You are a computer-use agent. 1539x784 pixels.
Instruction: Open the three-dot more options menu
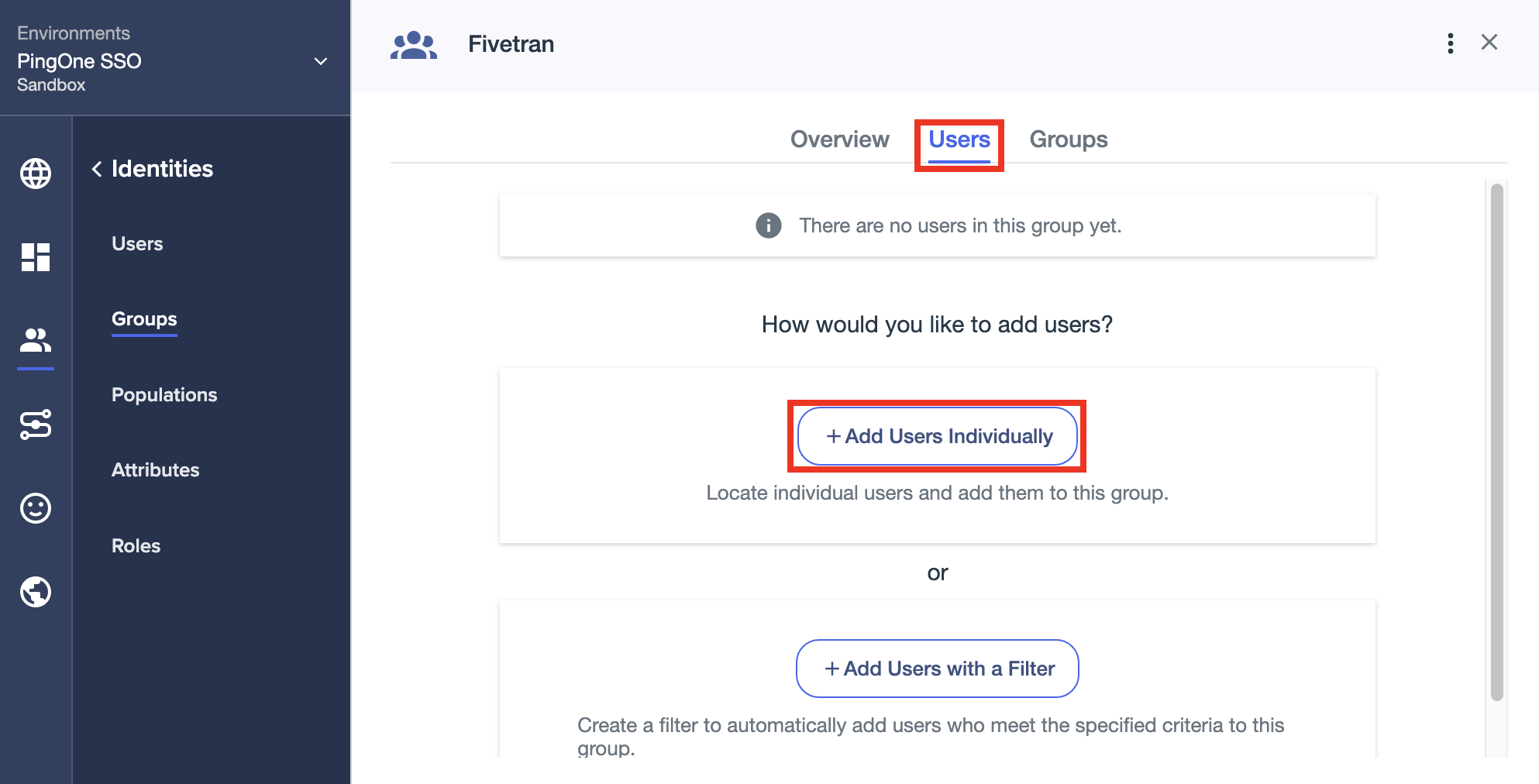click(x=1451, y=43)
